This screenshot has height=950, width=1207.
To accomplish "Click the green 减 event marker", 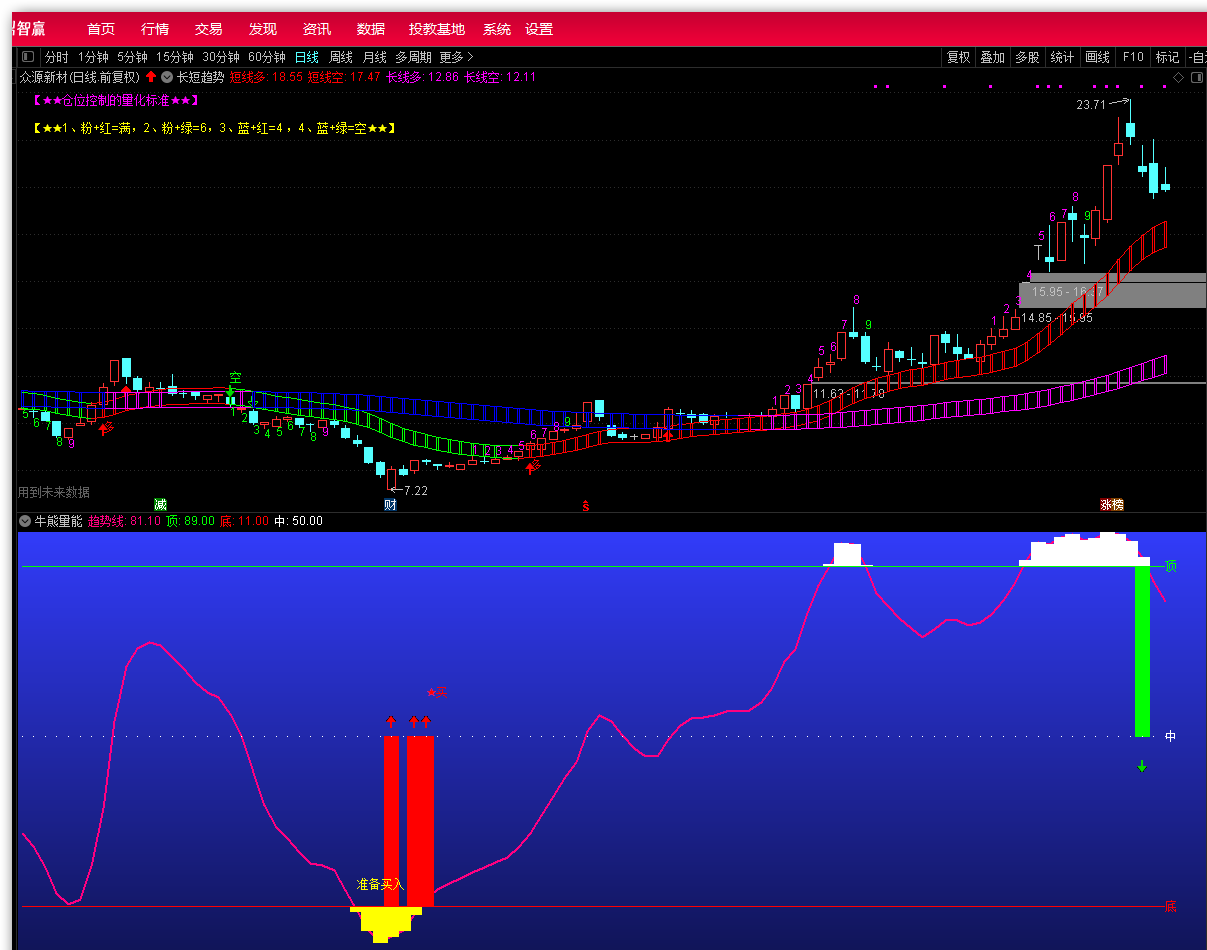I will (x=160, y=504).
